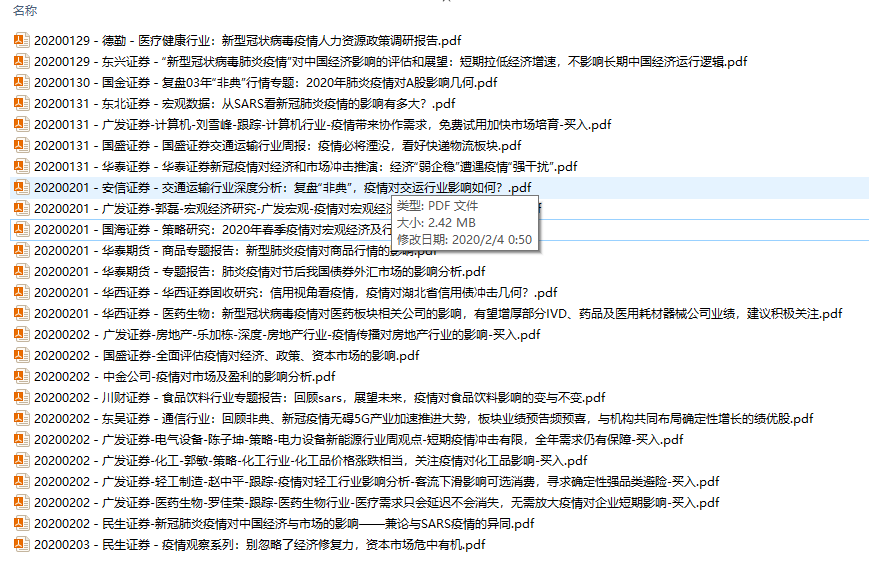Screen dimensions: 869x575
Task: Click PDF icon of 东北证券 宏观数据 file
Action: pyautogui.click(x=22, y=103)
